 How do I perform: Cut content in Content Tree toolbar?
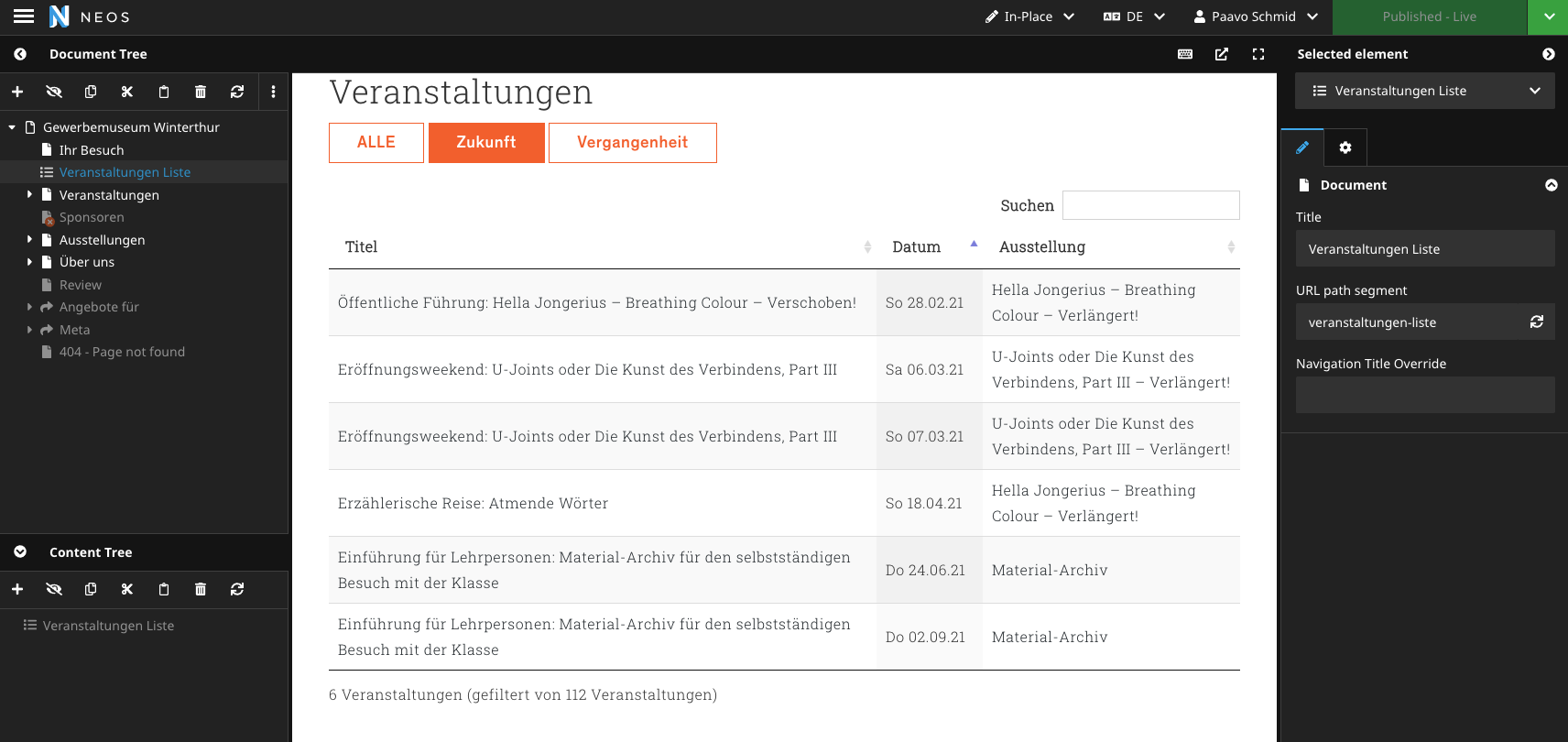pos(127,589)
